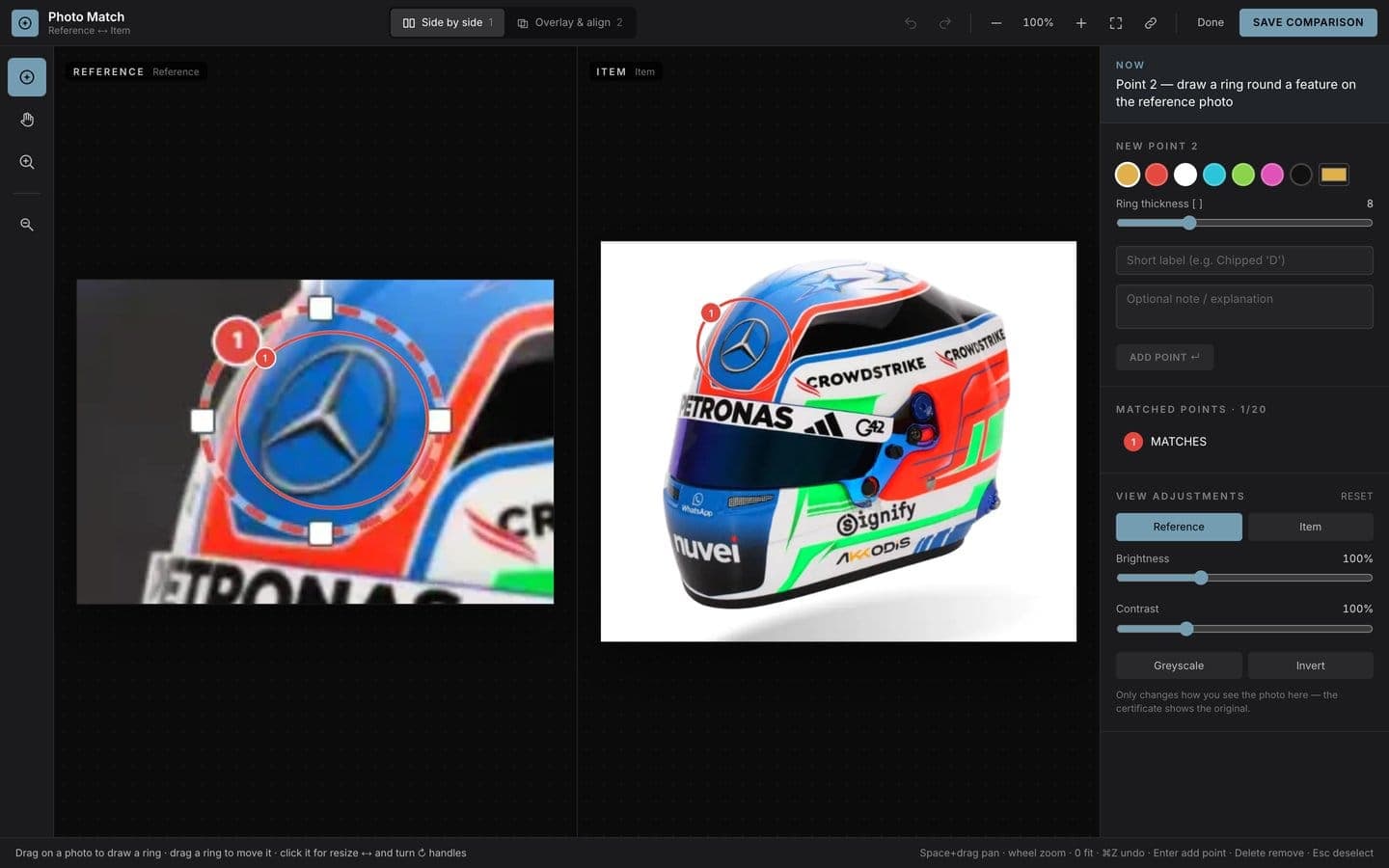Pick the green ring colour swatch

coord(1243,175)
